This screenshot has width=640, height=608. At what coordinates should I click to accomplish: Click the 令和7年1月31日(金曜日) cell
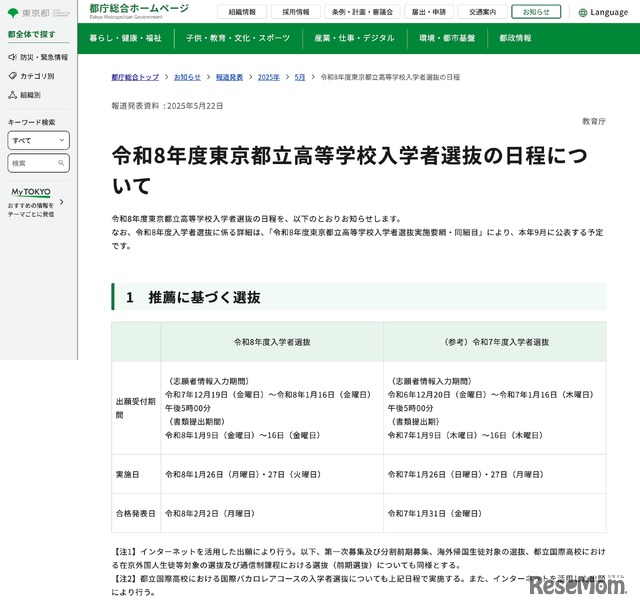(x=495, y=514)
